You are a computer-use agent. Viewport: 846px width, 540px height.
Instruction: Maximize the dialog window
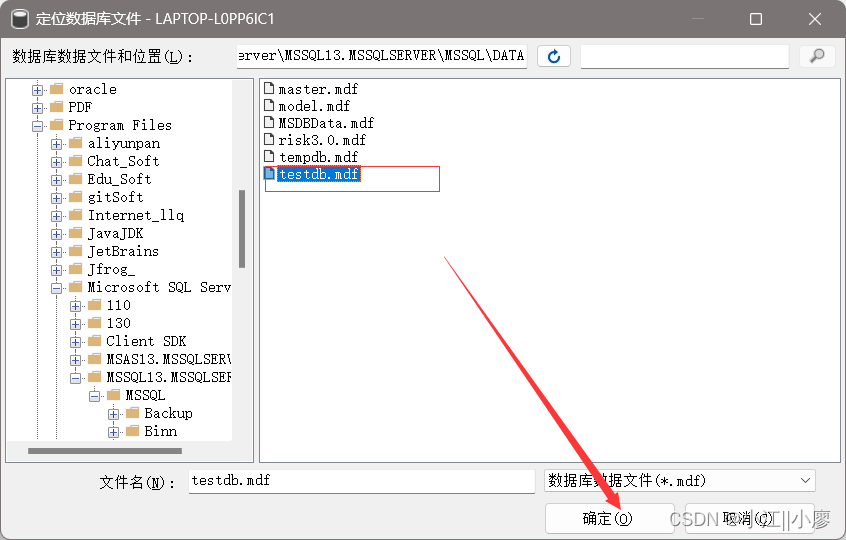(756, 19)
